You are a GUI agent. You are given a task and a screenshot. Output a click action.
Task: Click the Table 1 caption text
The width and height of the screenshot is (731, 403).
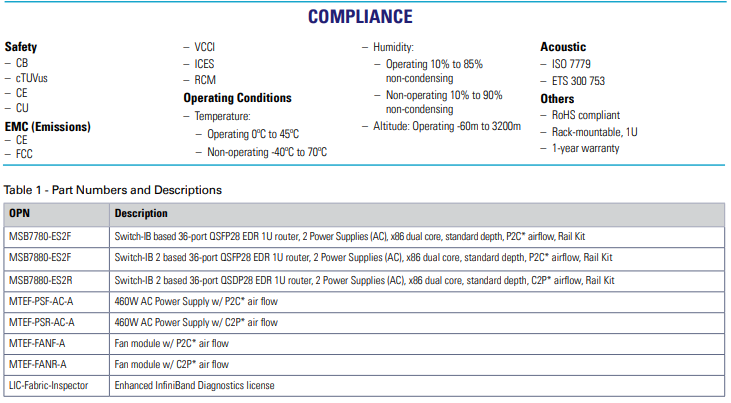point(113,190)
